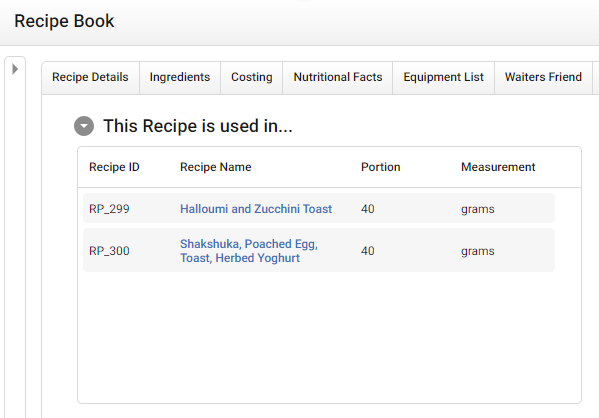Click the Portion column header
The width and height of the screenshot is (599, 418).
(x=380, y=167)
